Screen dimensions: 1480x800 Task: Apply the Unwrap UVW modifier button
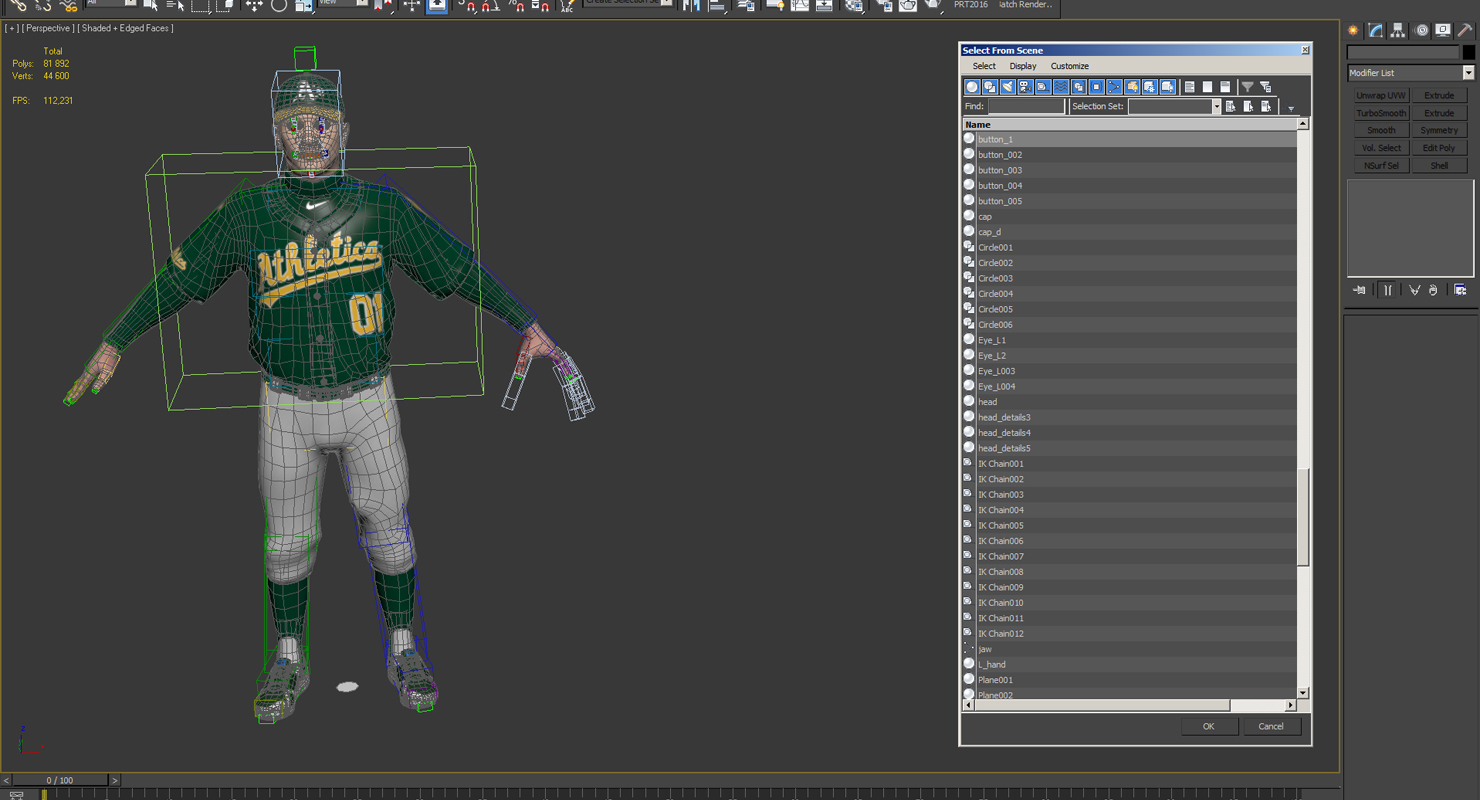[1381, 96]
